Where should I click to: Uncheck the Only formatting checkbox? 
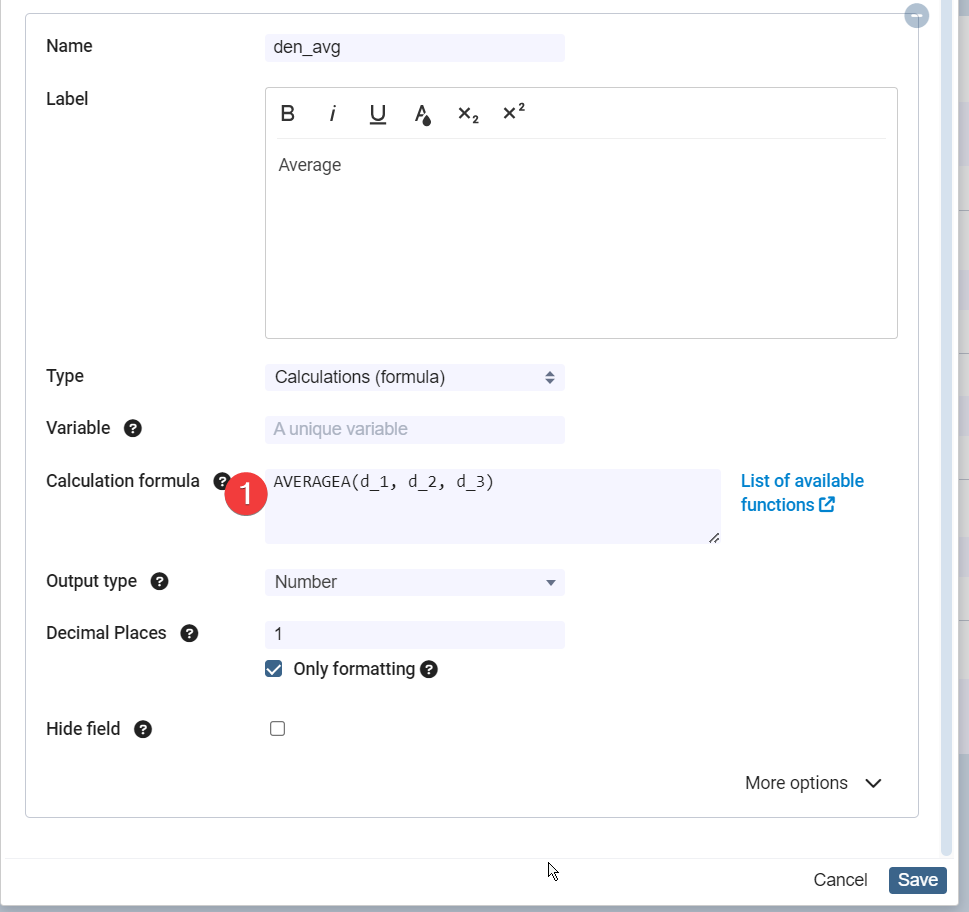click(x=274, y=669)
